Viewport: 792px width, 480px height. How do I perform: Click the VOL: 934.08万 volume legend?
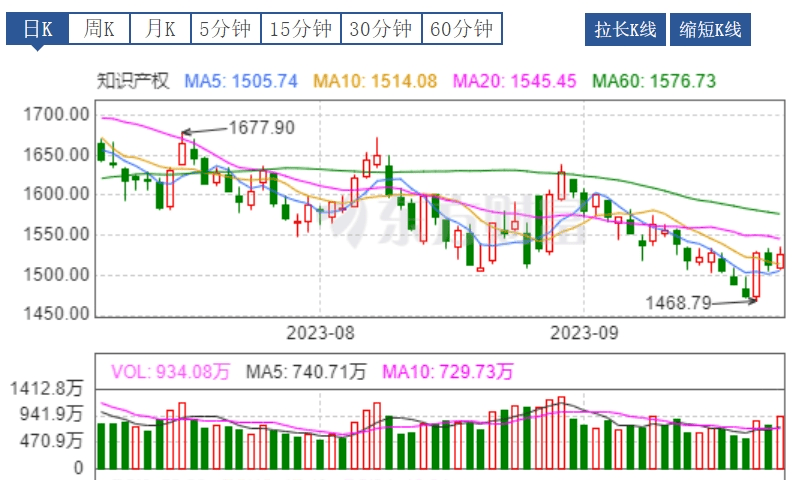[170, 371]
